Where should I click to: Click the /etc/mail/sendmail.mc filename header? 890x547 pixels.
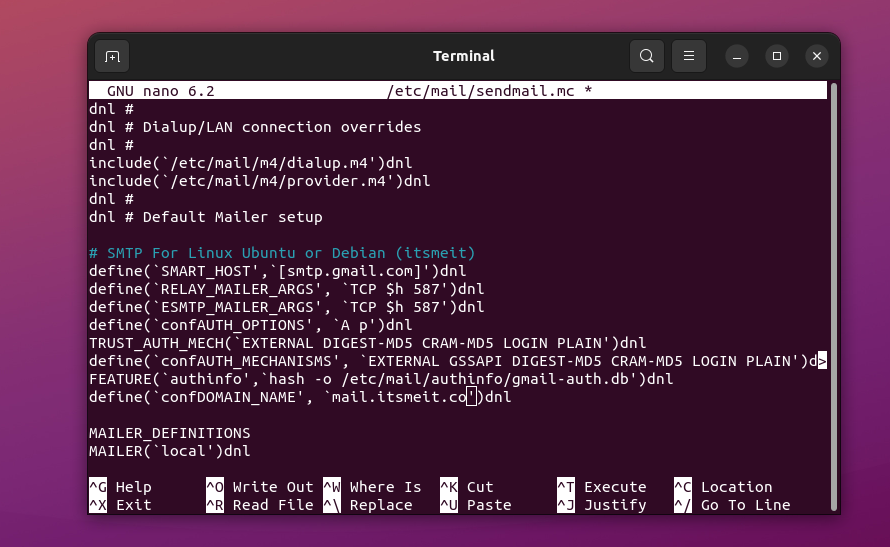pyautogui.click(x=489, y=91)
